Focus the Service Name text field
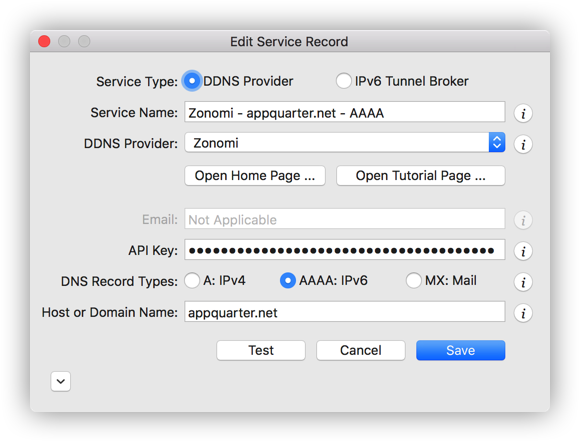Screen dimensions: 580x442 click(x=345, y=112)
